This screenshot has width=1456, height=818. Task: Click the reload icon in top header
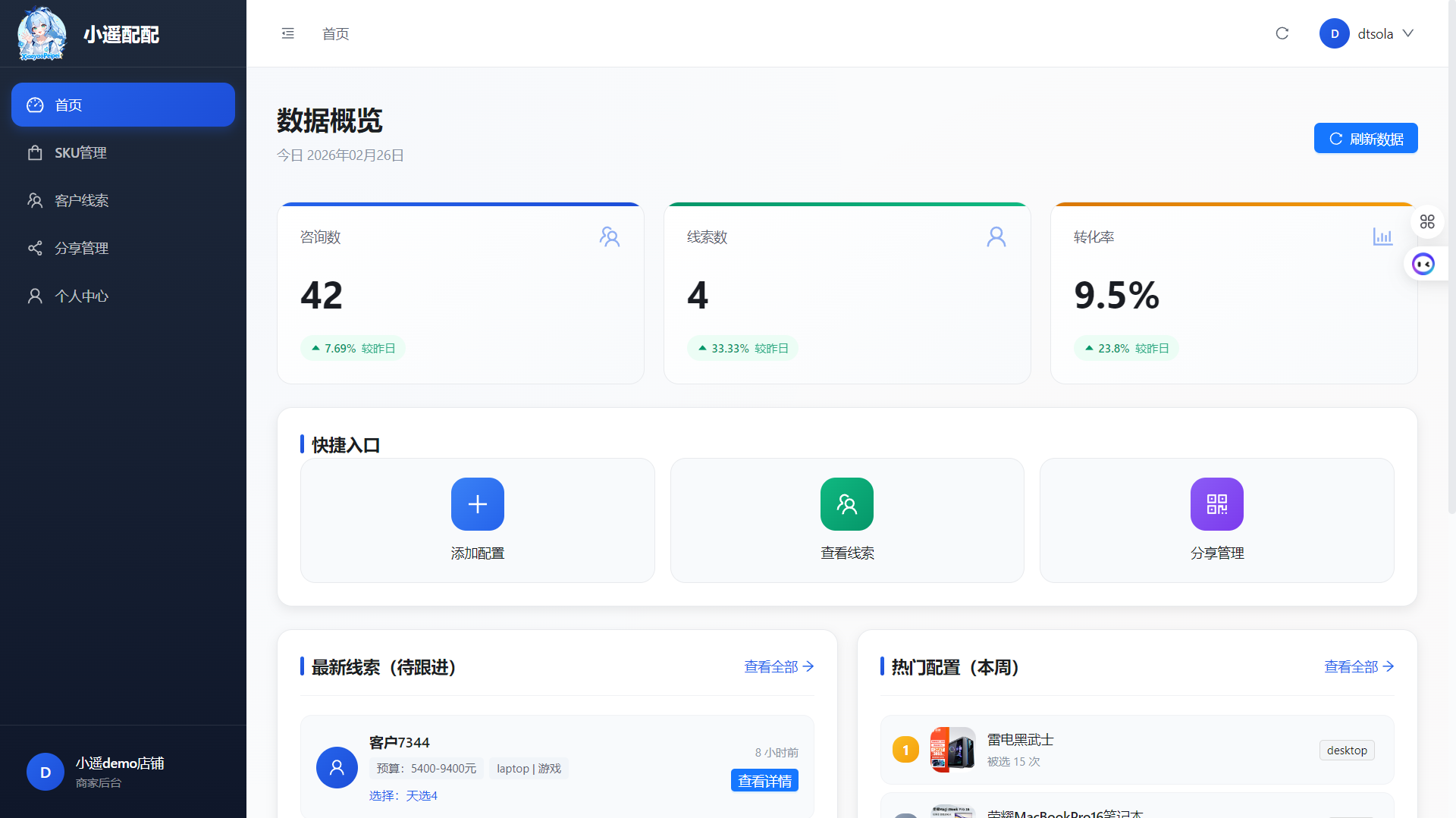pyautogui.click(x=1282, y=33)
